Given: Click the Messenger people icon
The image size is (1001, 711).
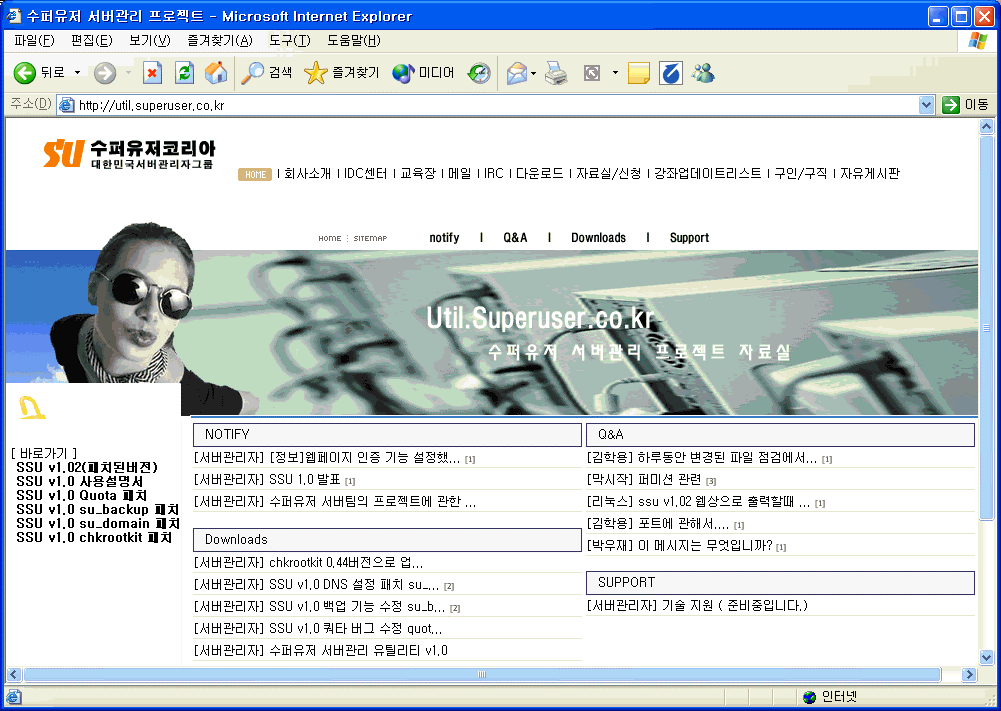Looking at the screenshot, I should click(703, 73).
